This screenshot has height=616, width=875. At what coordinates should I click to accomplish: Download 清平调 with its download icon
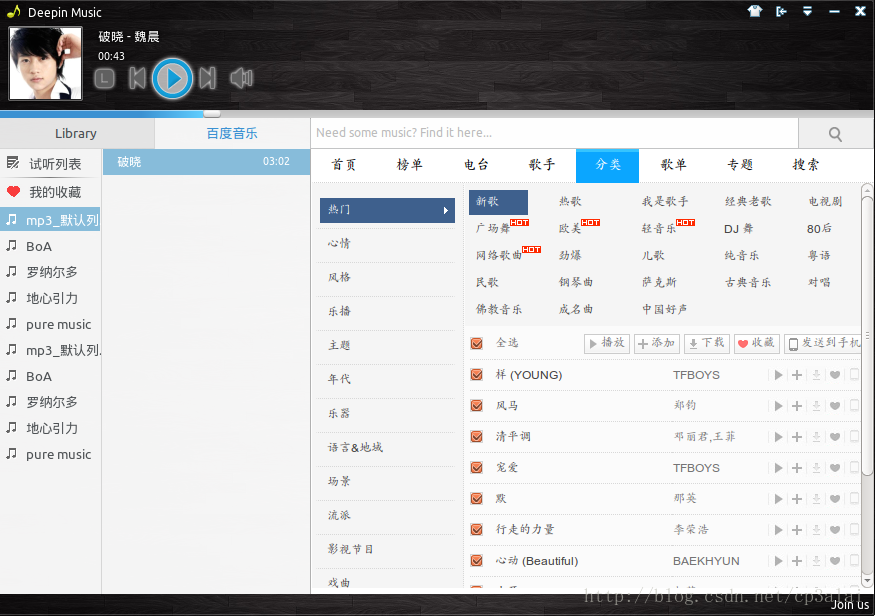816,437
